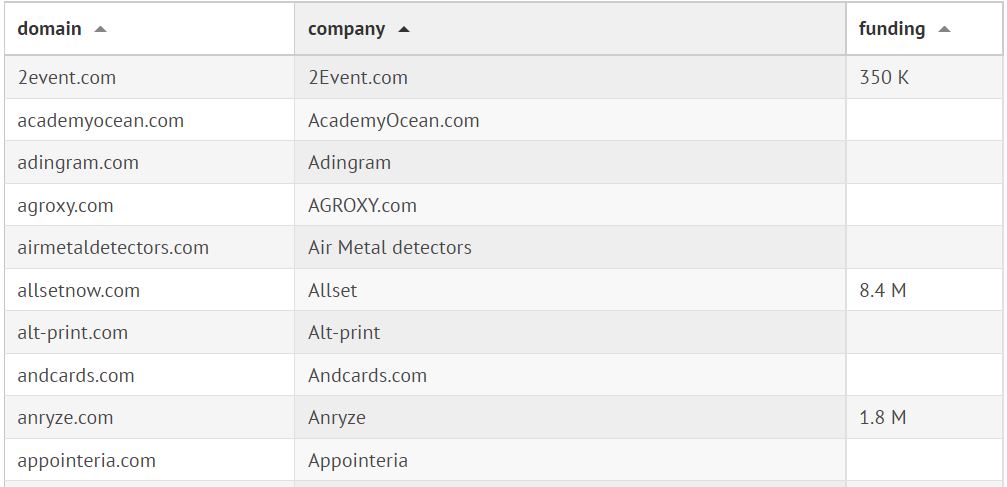This screenshot has width=1007, height=487.
Task: Click the Appointeria company cell
Action: pos(358,460)
